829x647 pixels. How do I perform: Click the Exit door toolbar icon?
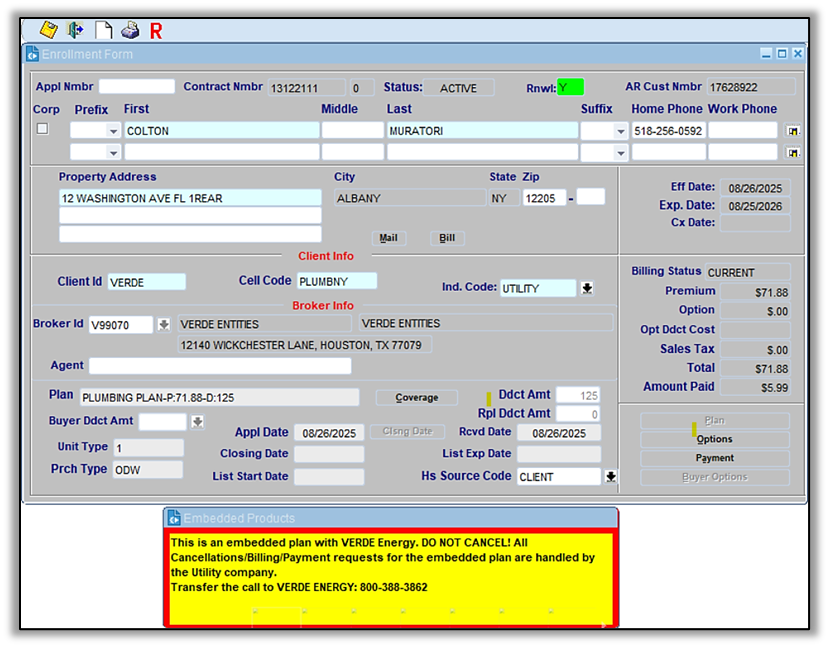tap(76, 30)
